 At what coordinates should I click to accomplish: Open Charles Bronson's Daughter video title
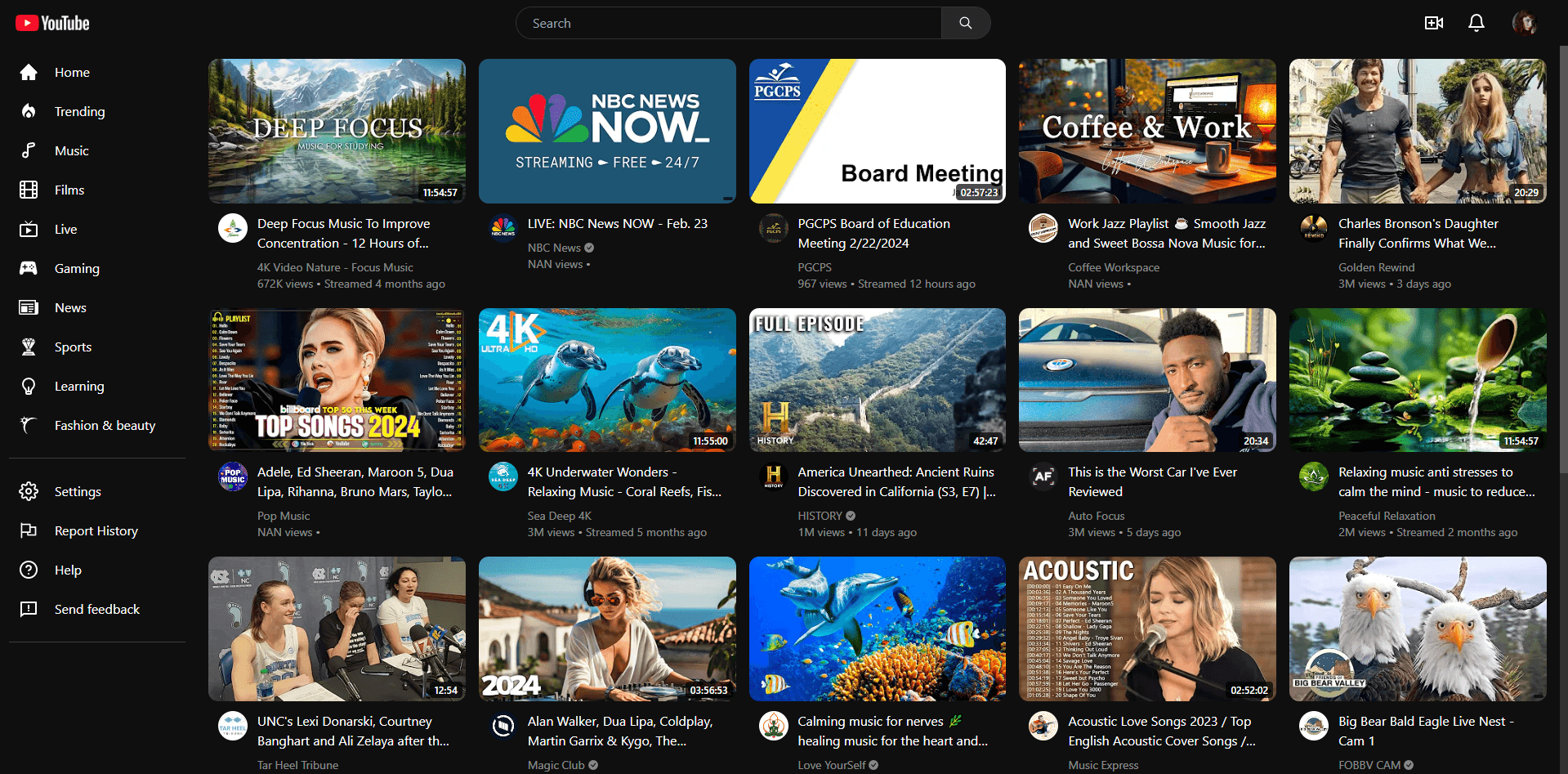pos(1418,233)
